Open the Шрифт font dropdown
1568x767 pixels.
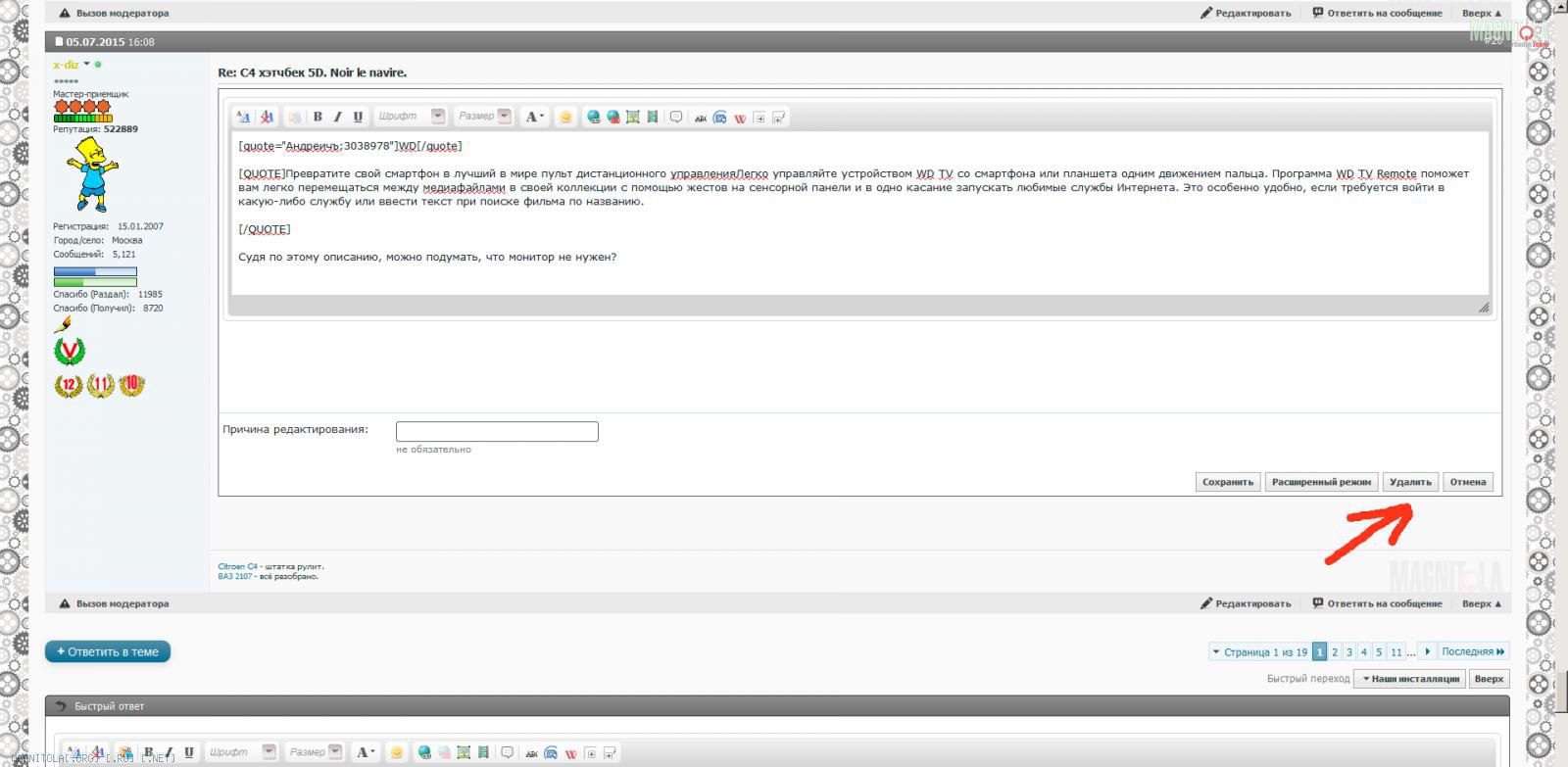coord(438,117)
